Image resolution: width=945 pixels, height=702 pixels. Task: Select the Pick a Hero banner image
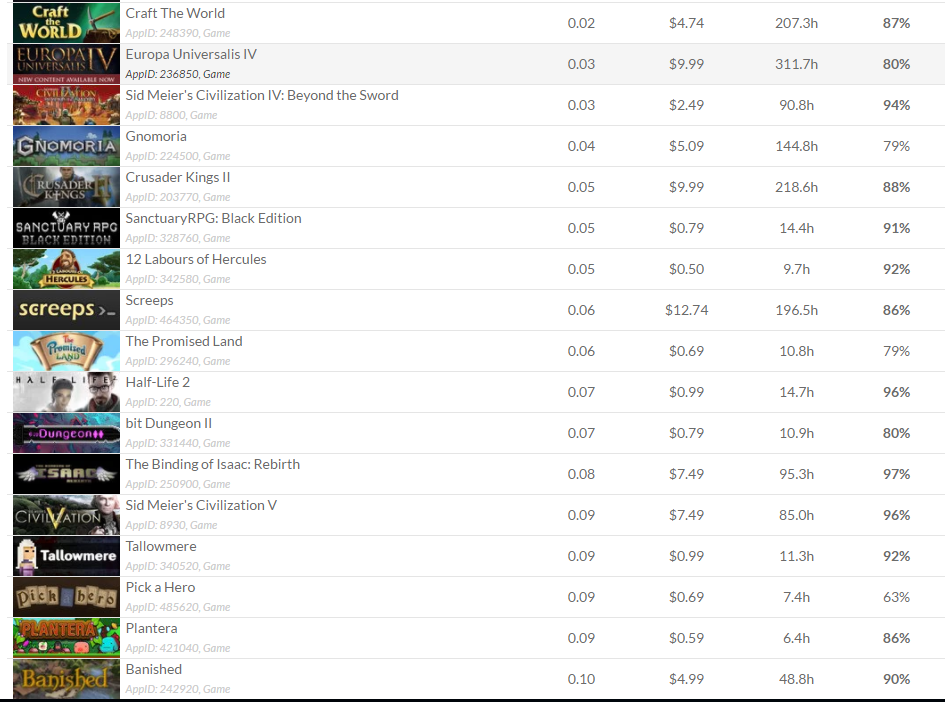(66, 597)
